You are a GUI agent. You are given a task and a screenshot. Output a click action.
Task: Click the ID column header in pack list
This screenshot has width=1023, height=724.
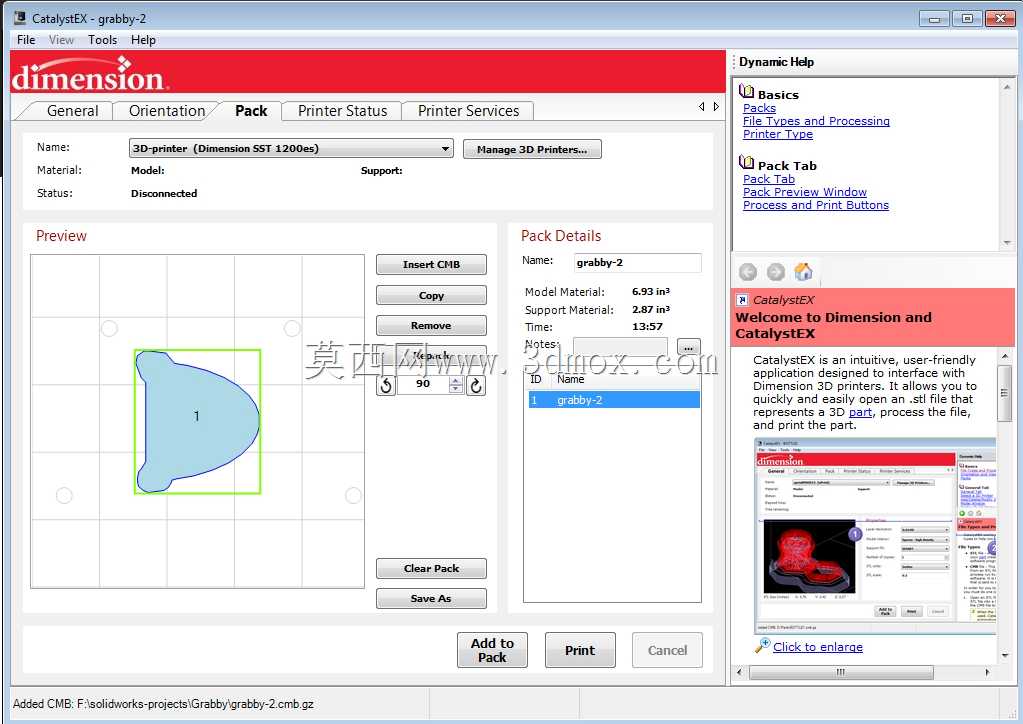pos(537,380)
